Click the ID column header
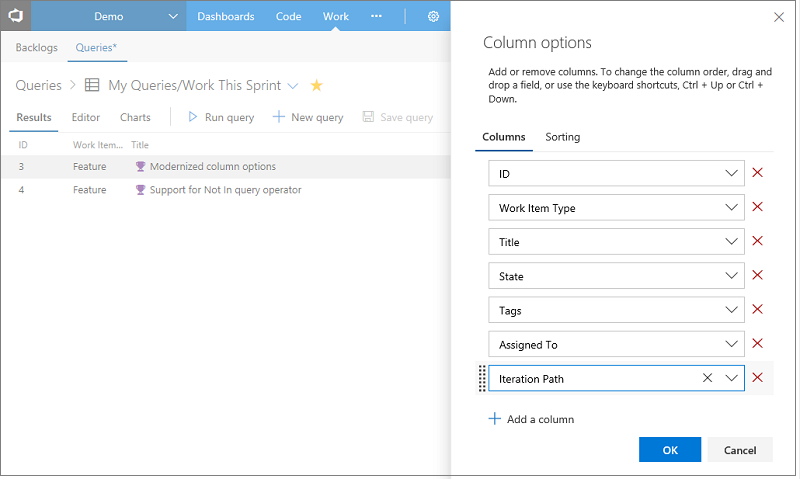This screenshot has height=479, width=800. (x=23, y=145)
